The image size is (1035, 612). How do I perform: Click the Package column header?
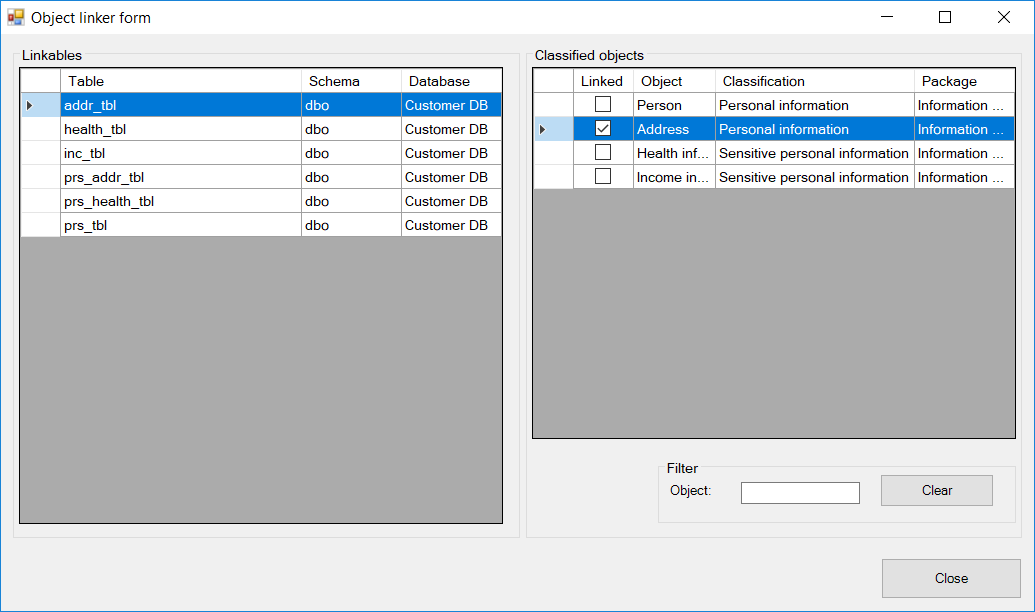point(960,81)
